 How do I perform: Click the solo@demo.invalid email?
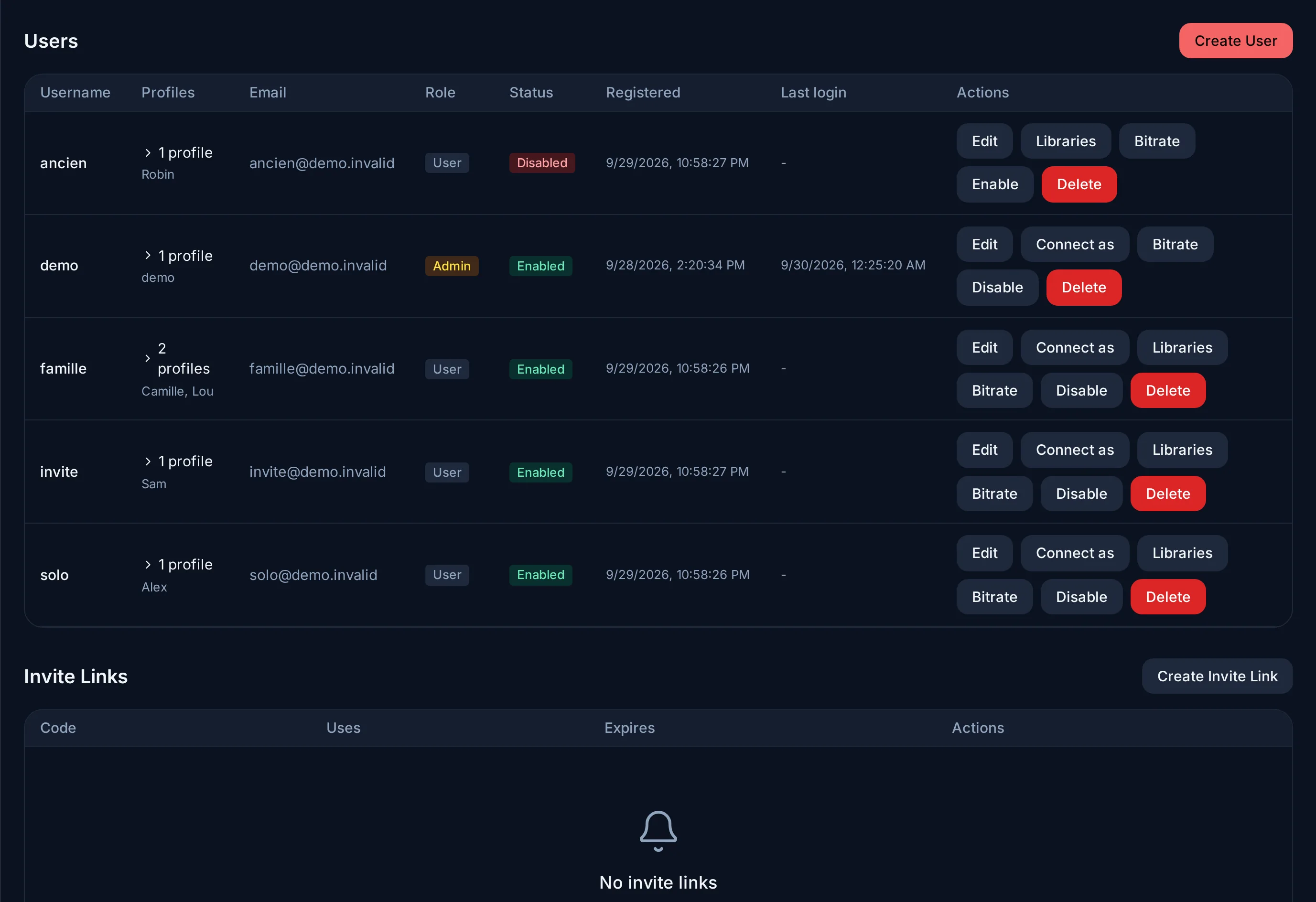coord(313,575)
